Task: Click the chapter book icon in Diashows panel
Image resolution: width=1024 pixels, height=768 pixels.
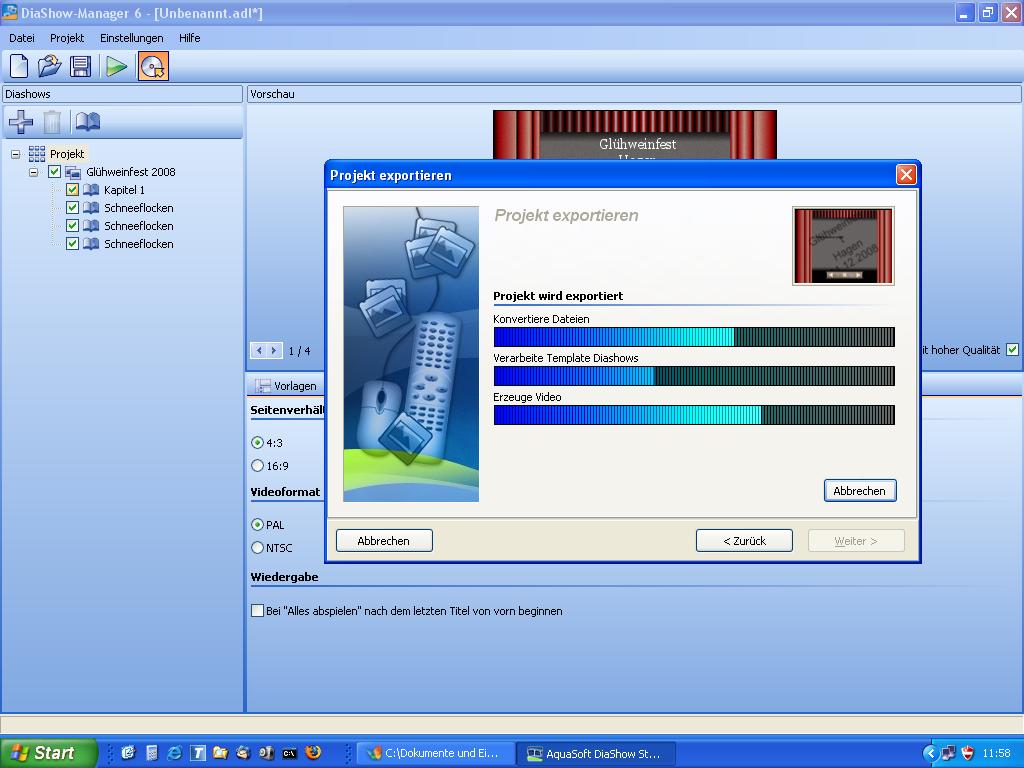Action: point(88,122)
